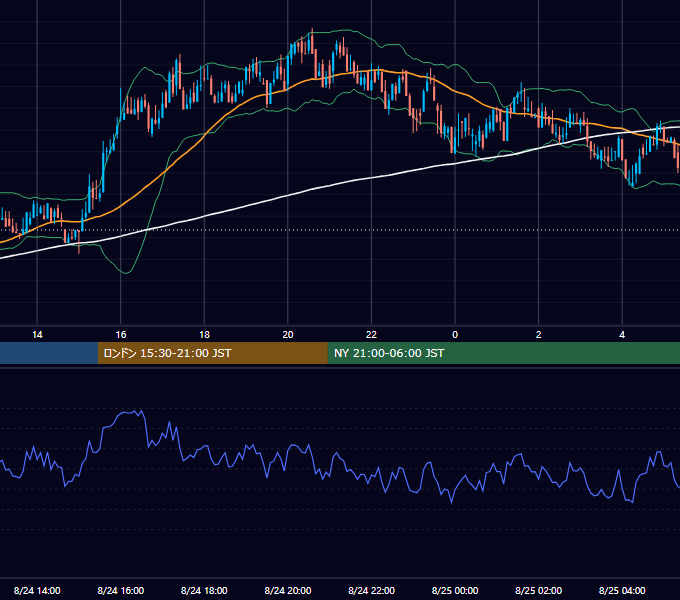Click the 8/24 16:00 date label

[x=121, y=590]
